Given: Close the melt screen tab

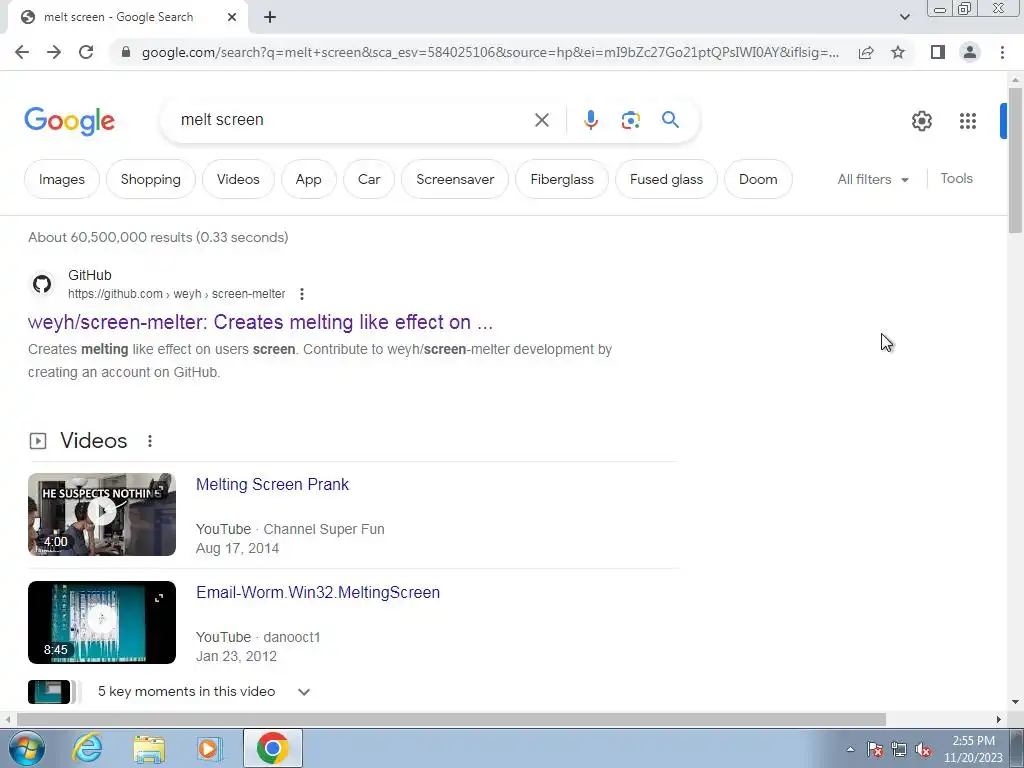Looking at the screenshot, I should point(232,18).
